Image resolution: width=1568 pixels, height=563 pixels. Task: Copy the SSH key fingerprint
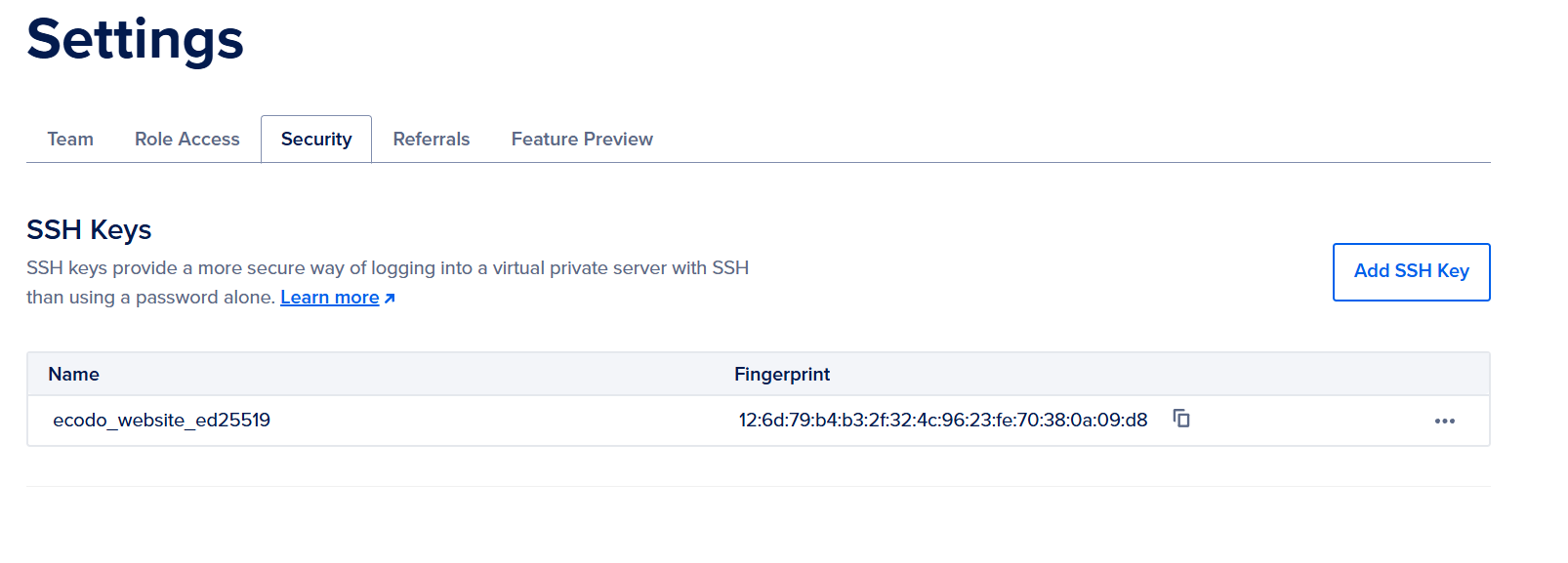pyautogui.click(x=1181, y=419)
